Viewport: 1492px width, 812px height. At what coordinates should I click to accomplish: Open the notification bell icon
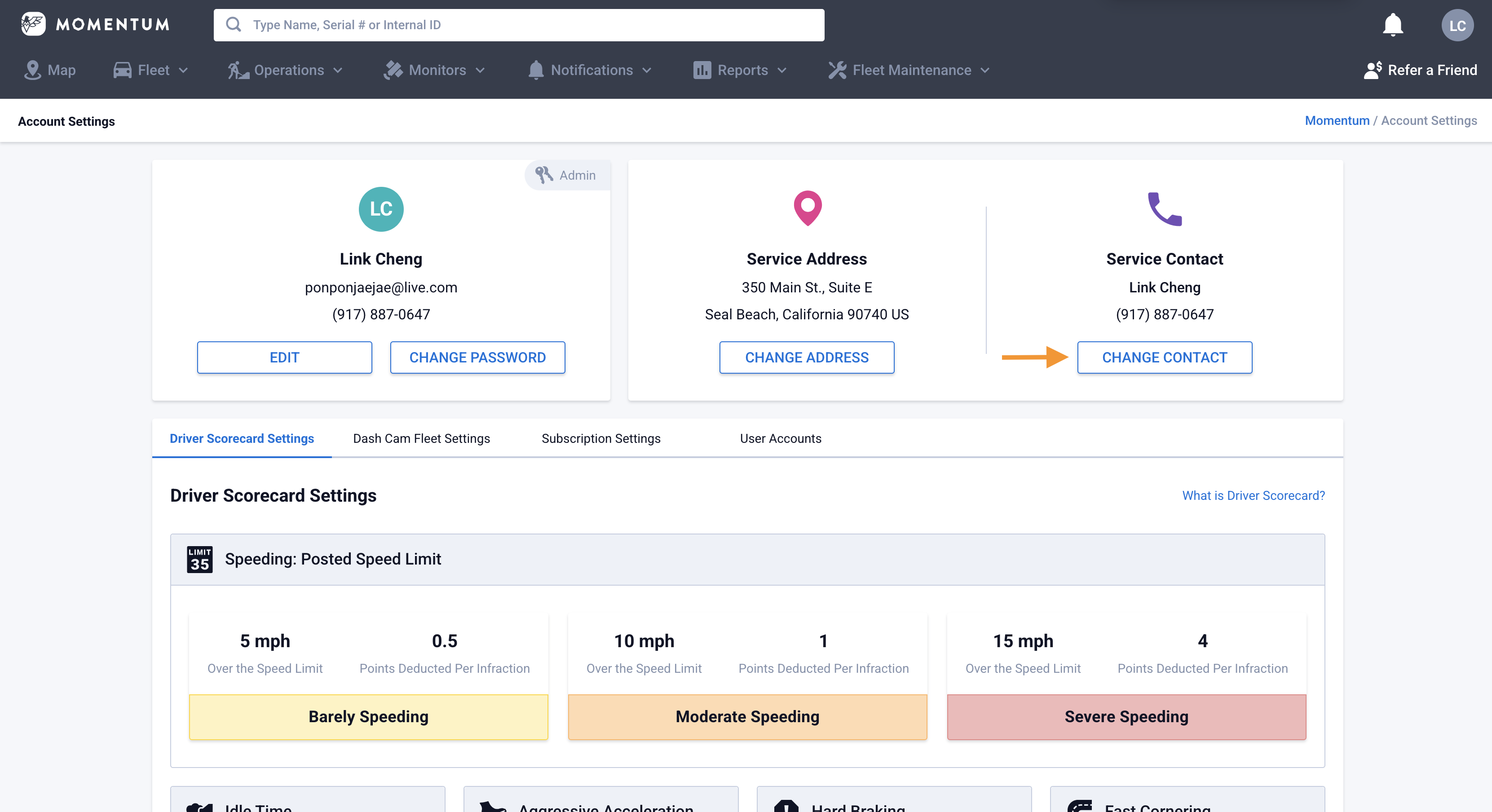click(x=1392, y=25)
